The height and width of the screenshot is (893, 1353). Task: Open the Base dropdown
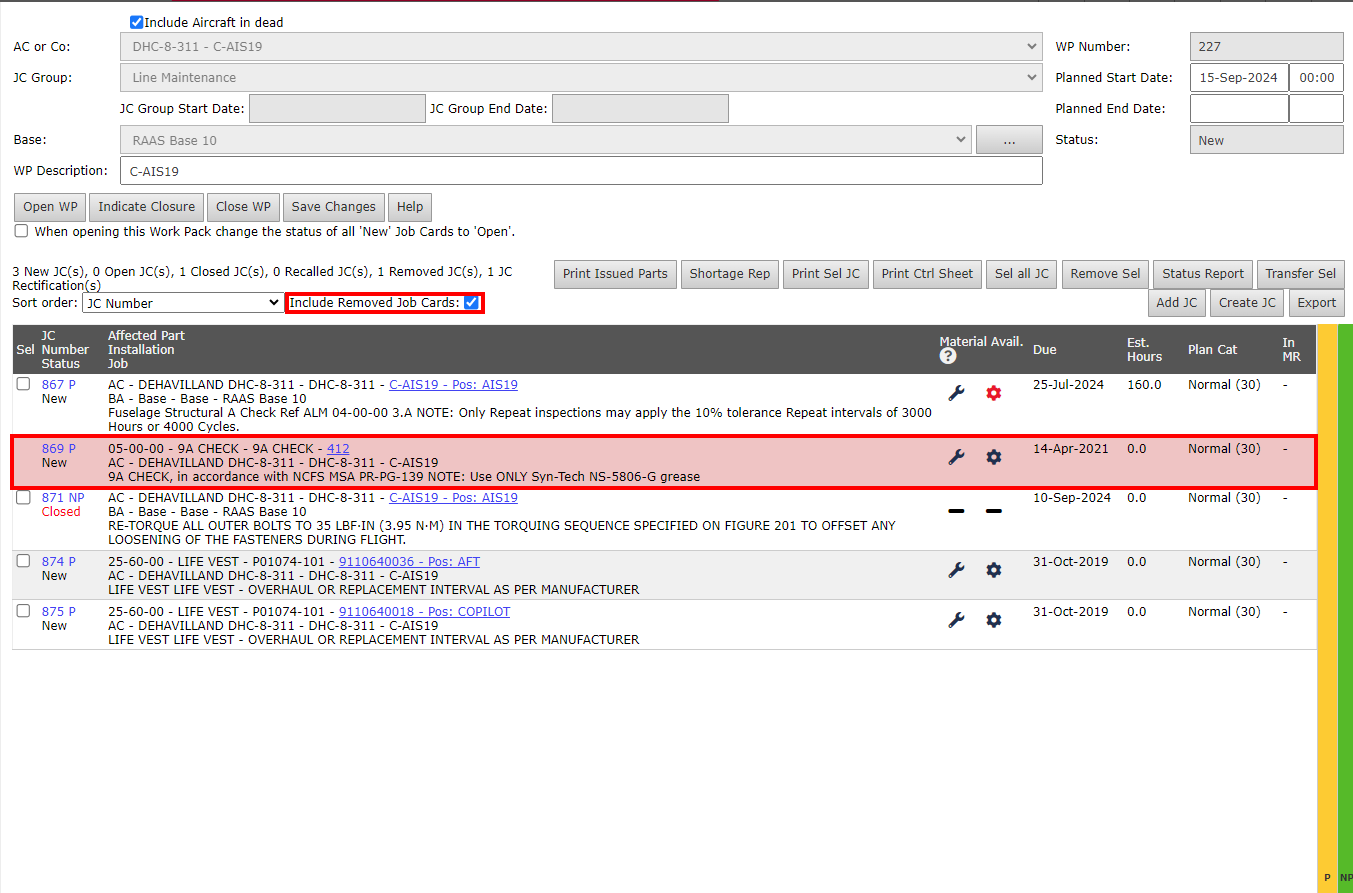click(x=545, y=141)
